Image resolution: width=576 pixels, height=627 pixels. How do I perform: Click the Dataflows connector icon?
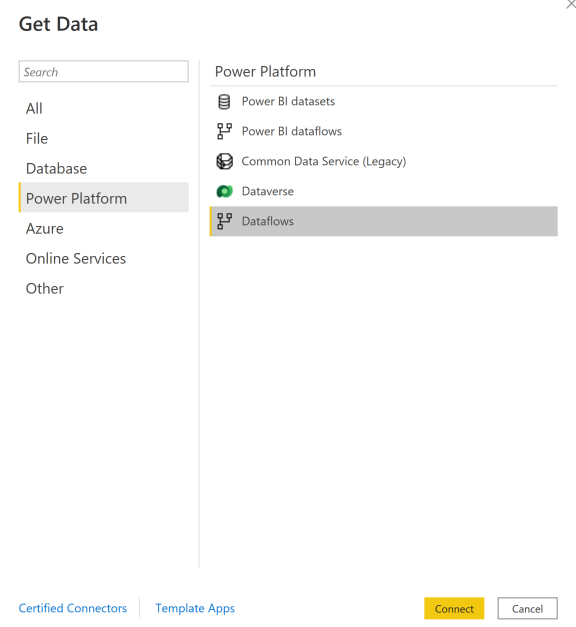224,221
